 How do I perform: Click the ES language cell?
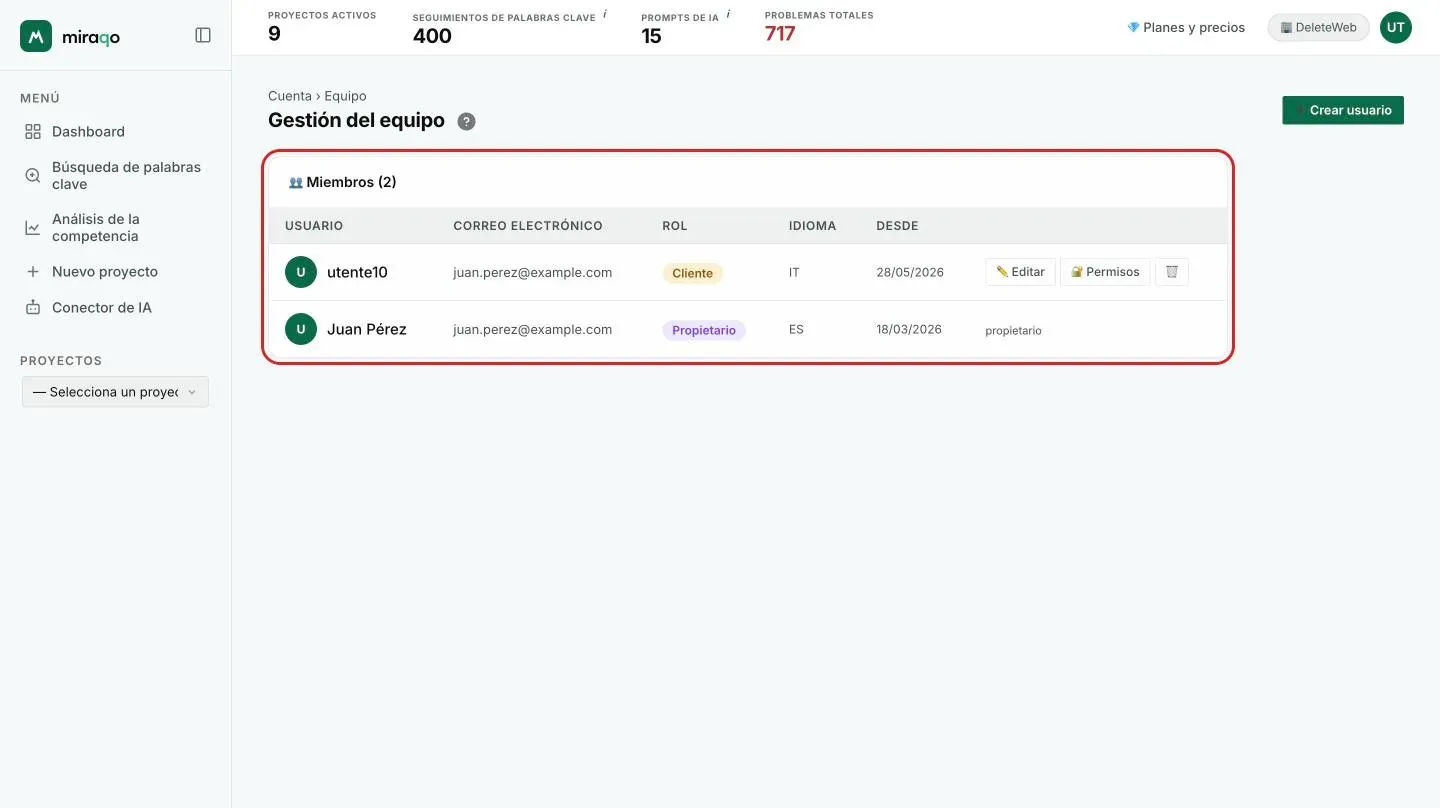point(796,329)
